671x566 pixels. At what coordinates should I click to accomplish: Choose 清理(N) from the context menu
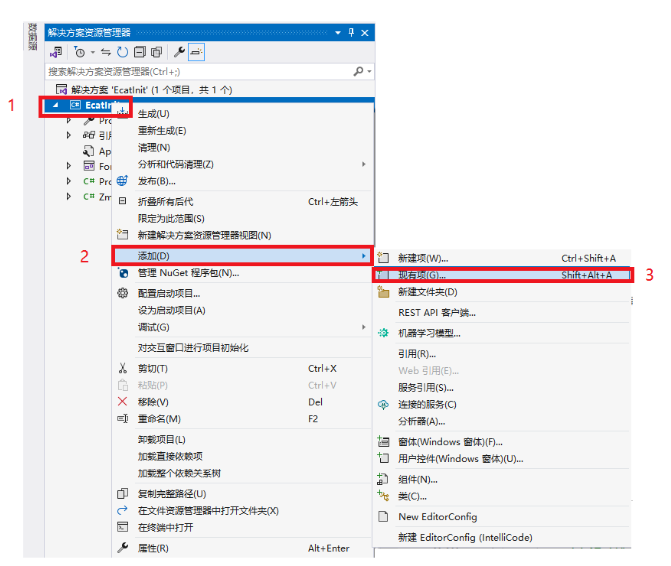[x=154, y=148]
